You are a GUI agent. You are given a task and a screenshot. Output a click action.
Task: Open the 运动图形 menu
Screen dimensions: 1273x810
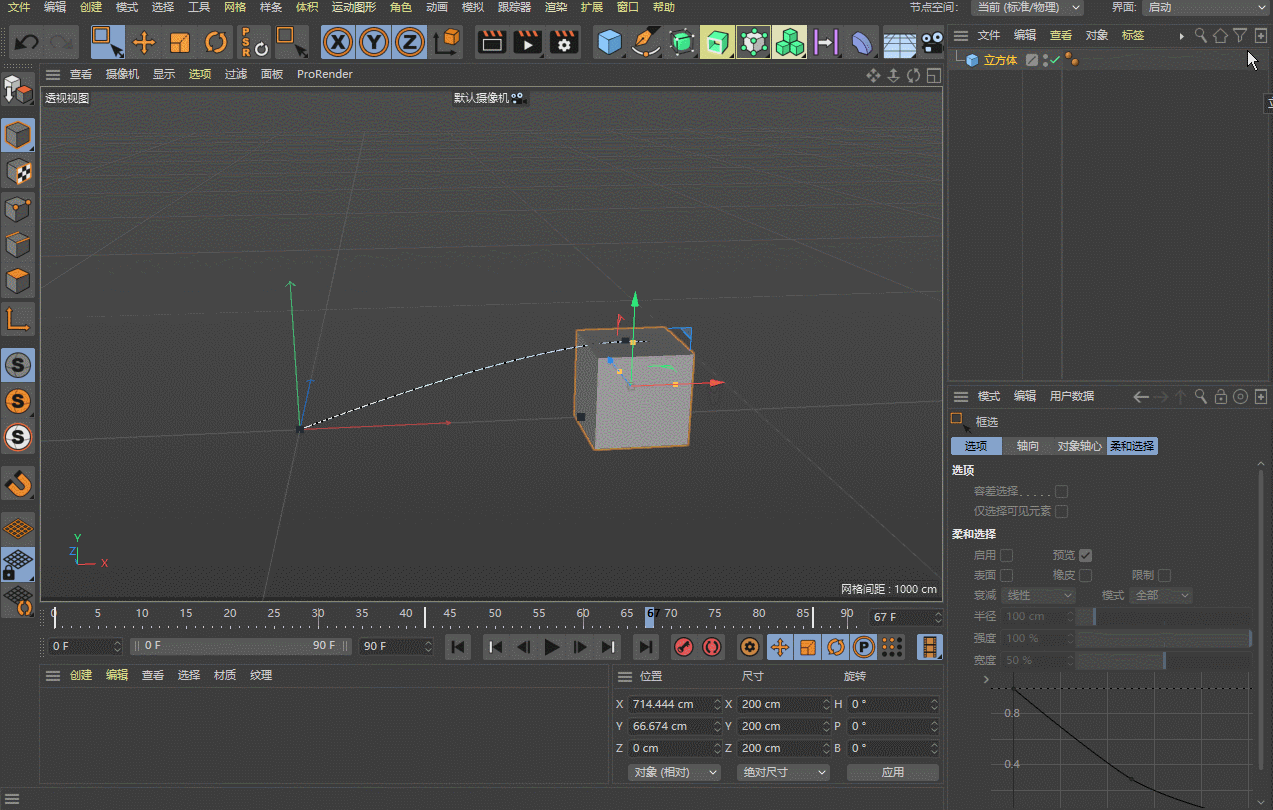click(x=352, y=7)
